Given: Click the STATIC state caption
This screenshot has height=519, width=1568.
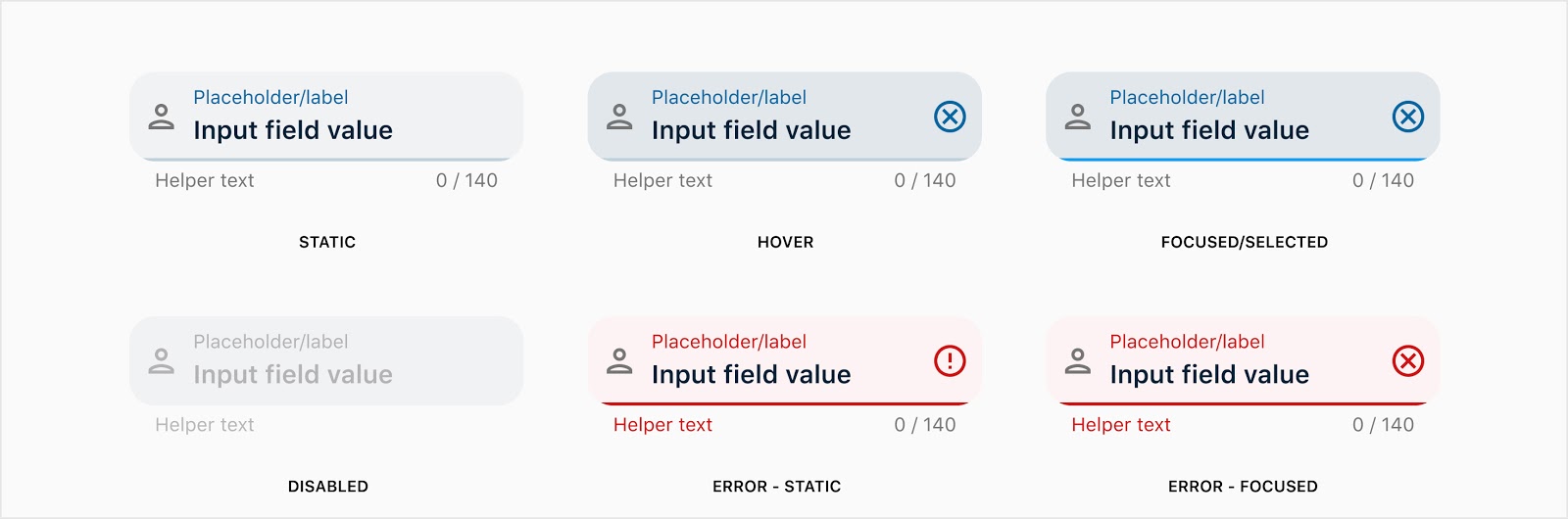Looking at the screenshot, I should click(x=327, y=242).
